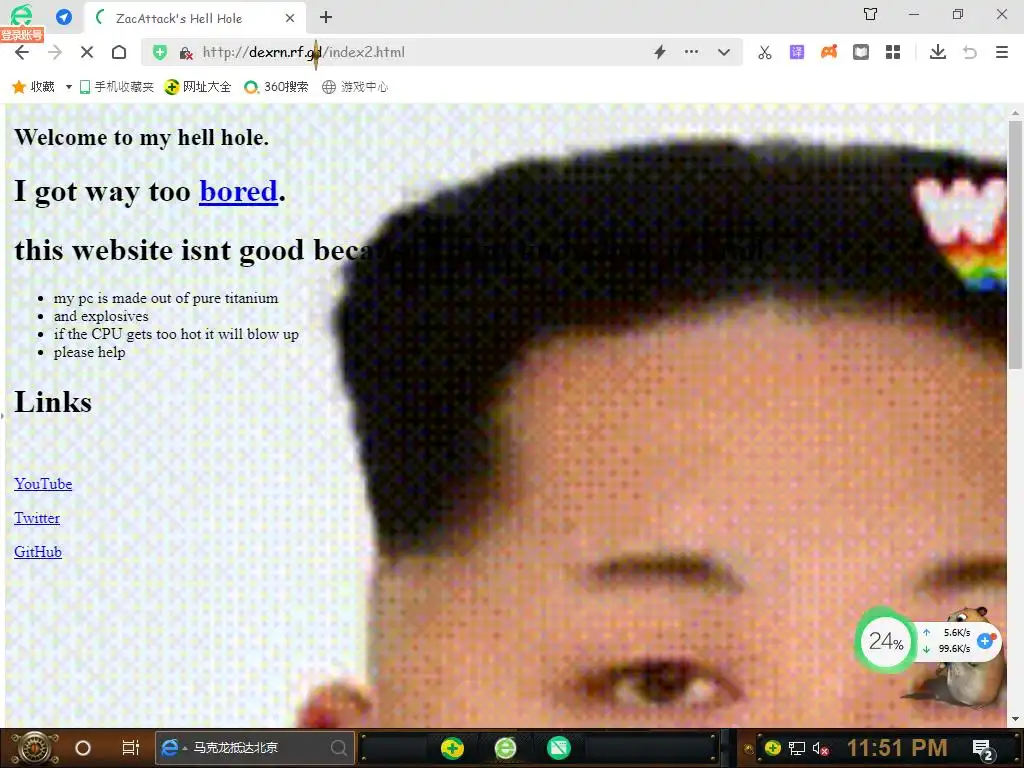Screen dimensions: 1024x768
Task: Click 'my pc is made out of pure titanium'
Action: (x=166, y=298)
